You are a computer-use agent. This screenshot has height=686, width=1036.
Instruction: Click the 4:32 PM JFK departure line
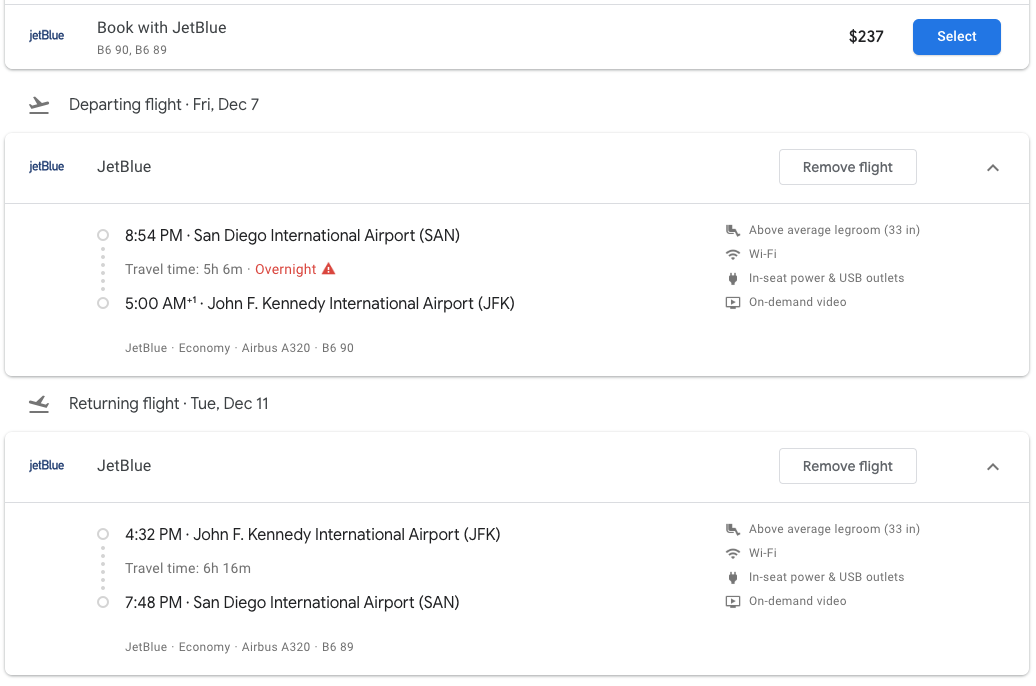312,535
